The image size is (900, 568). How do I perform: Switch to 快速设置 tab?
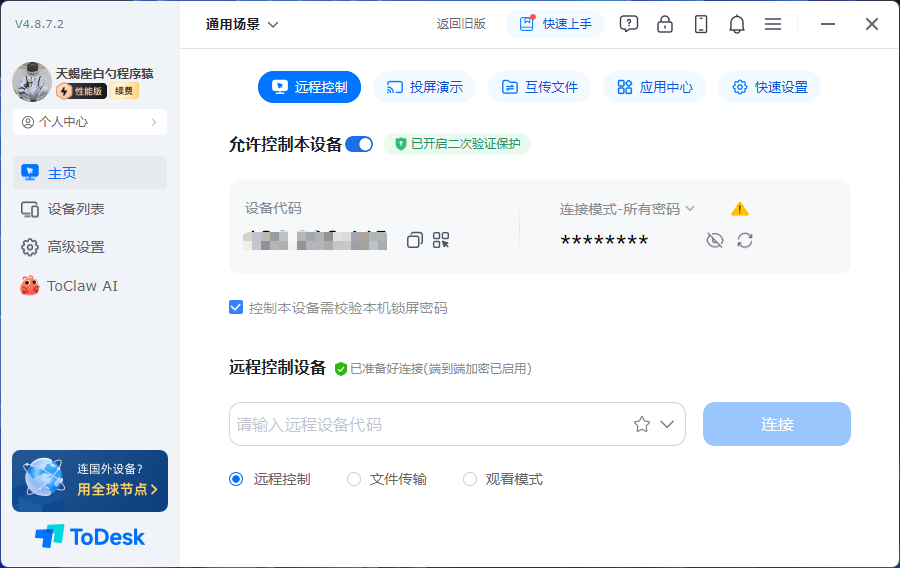(x=770, y=87)
